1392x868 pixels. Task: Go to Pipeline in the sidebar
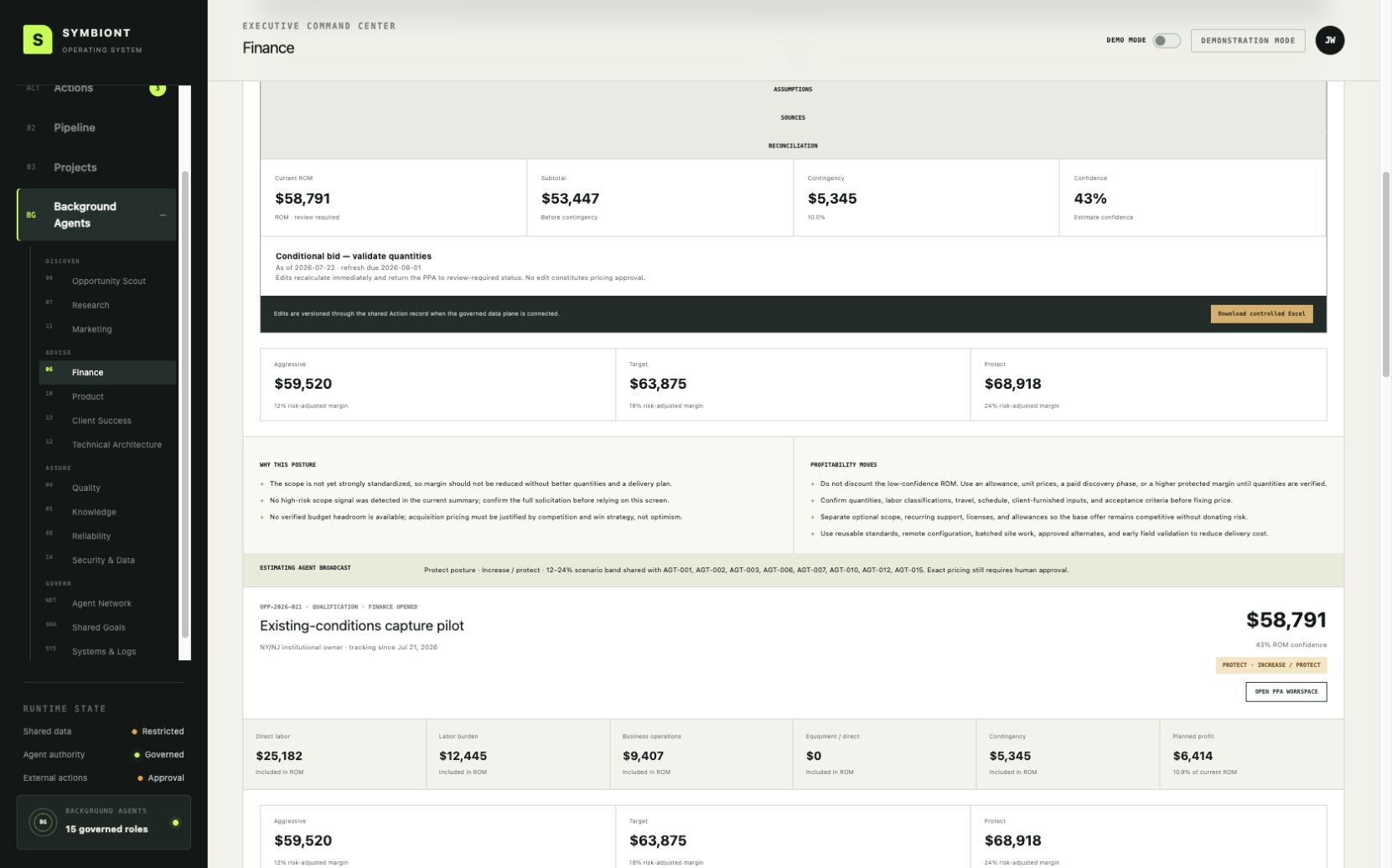tap(96, 127)
